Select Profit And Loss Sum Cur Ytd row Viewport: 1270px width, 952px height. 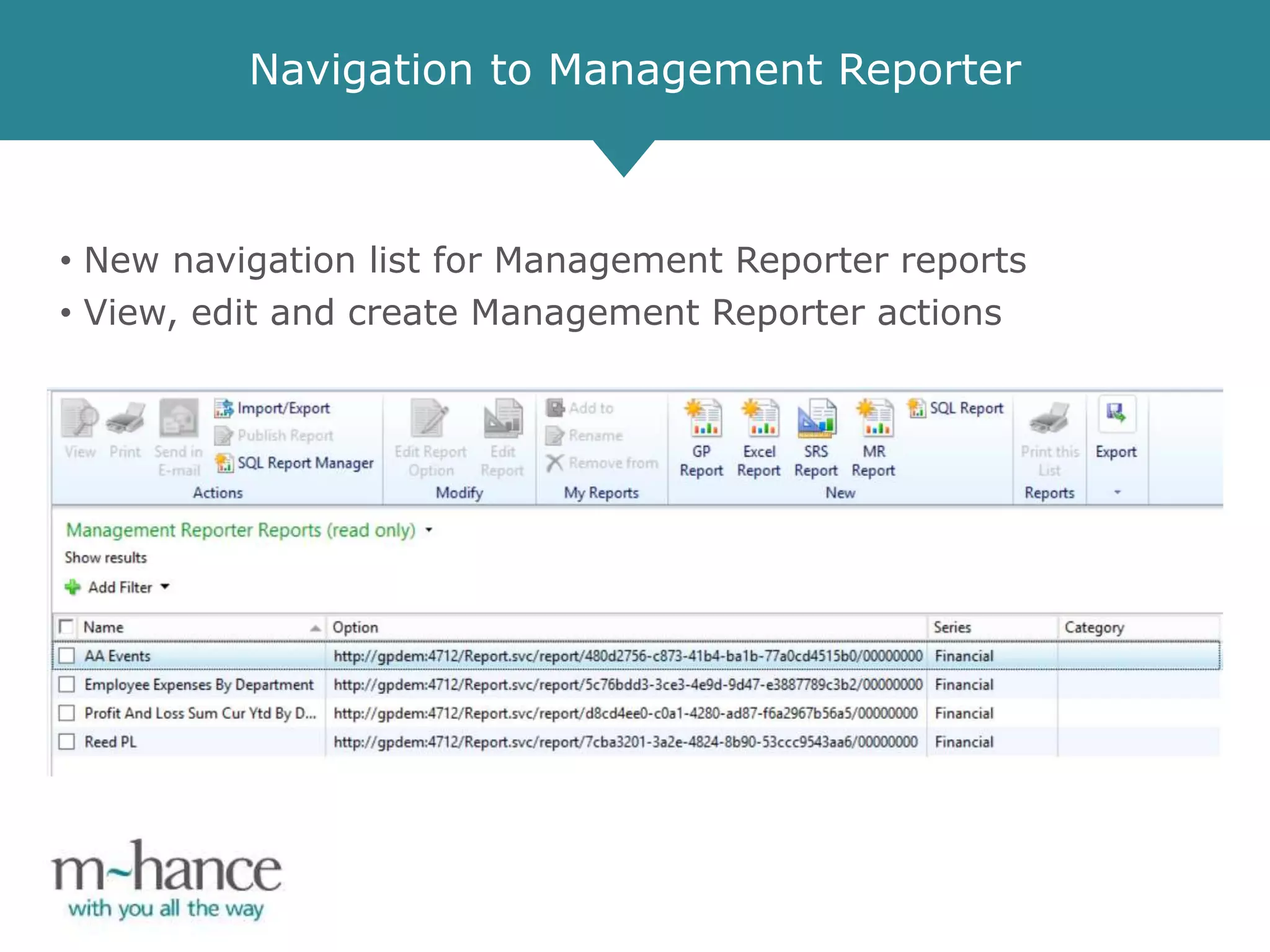[200, 713]
